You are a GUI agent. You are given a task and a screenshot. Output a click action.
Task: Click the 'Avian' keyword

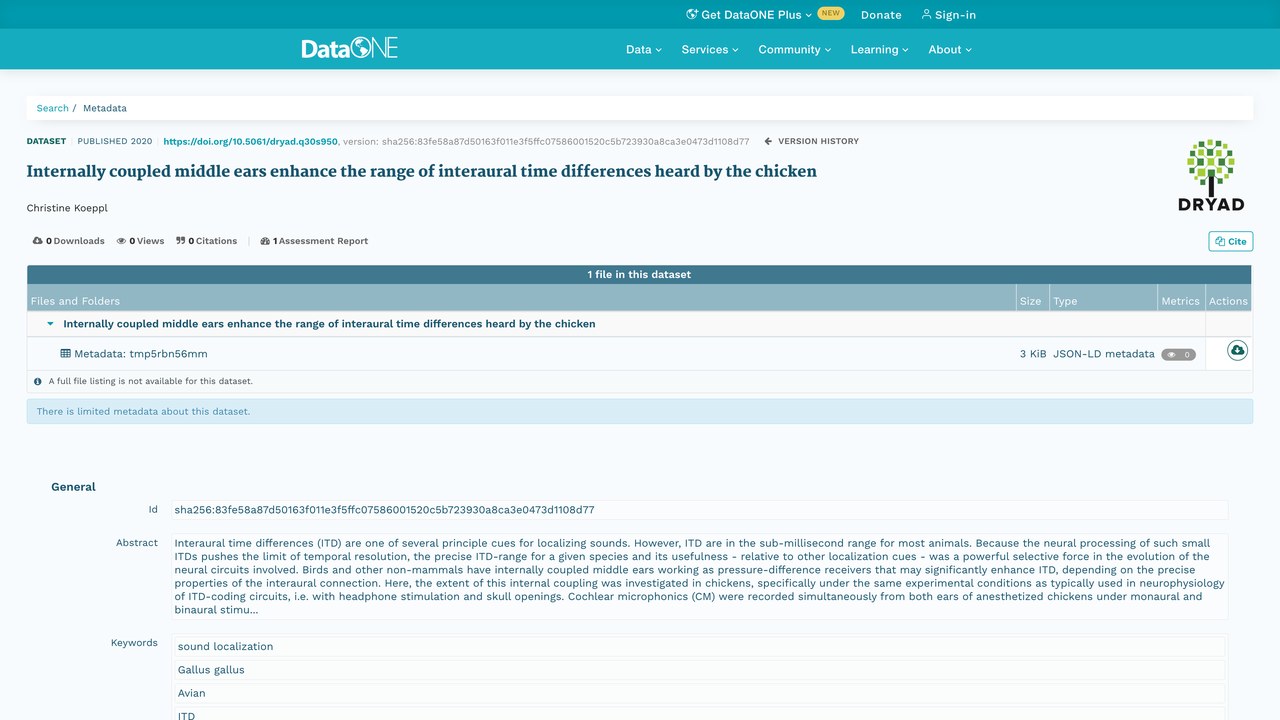(698, 693)
